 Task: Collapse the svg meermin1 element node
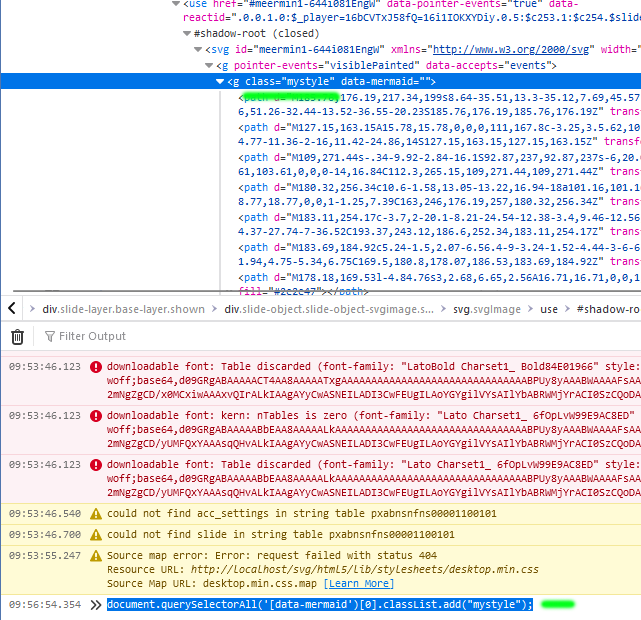coord(196,50)
